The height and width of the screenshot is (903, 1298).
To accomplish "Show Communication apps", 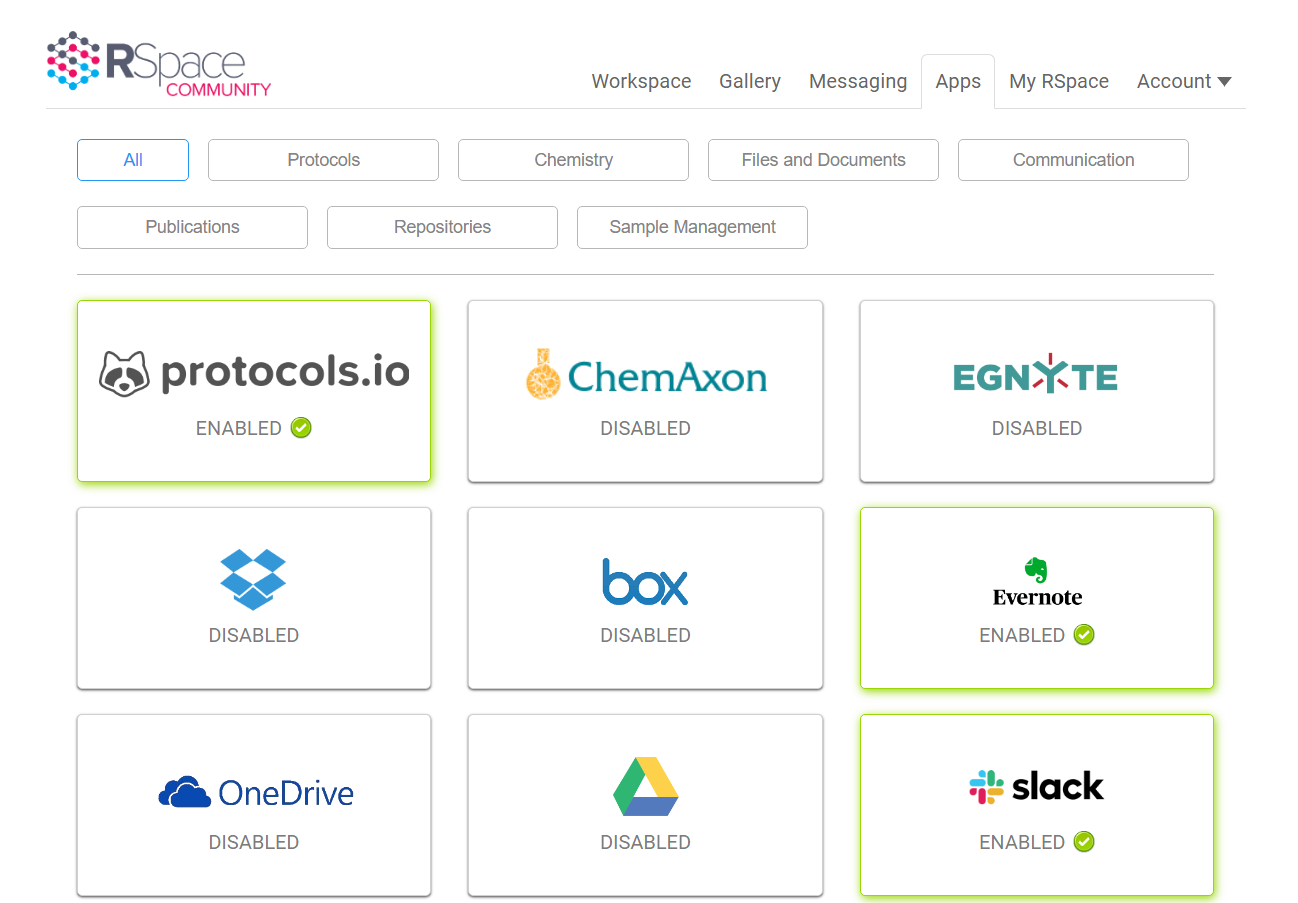I will tap(1073, 160).
